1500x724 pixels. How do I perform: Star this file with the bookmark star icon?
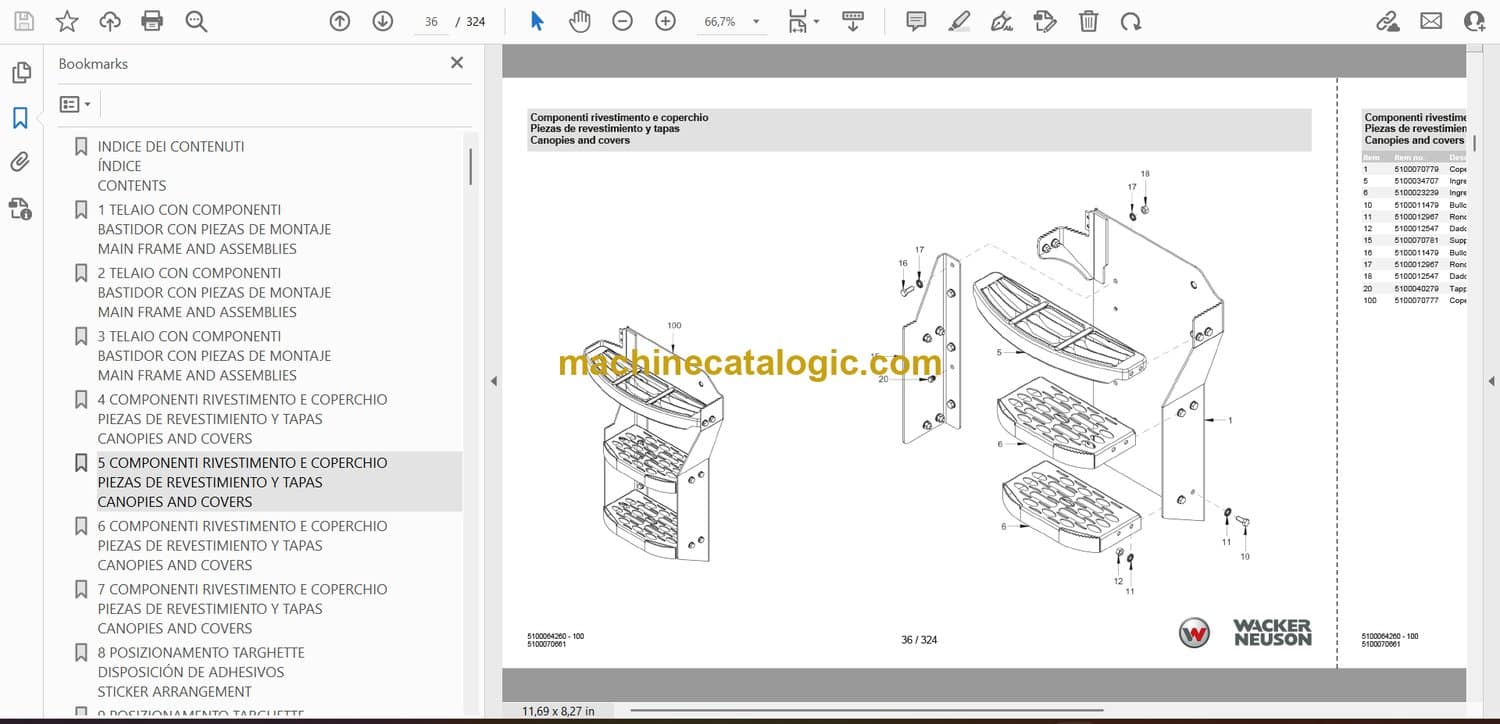click(x=67, y=21)
